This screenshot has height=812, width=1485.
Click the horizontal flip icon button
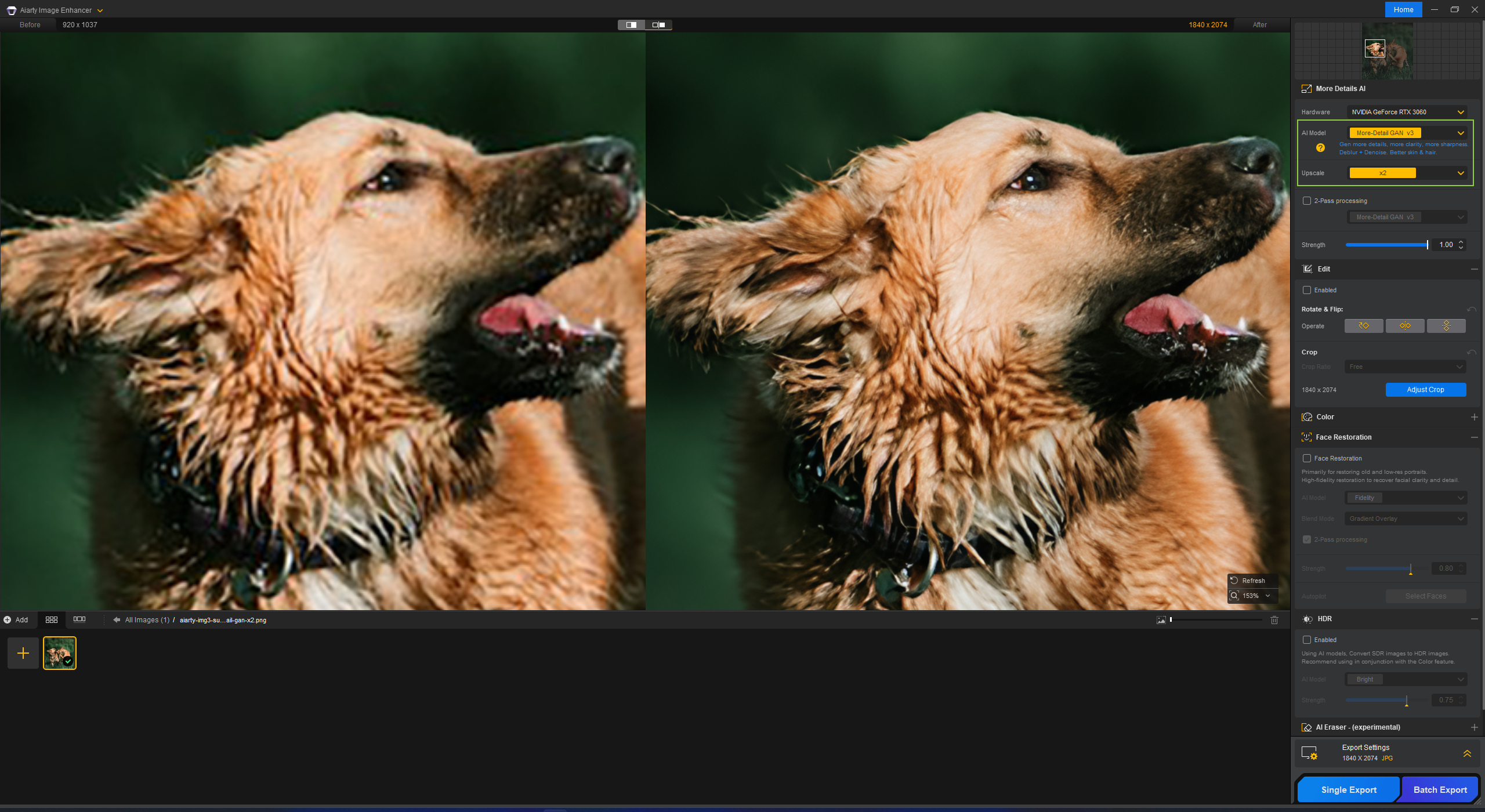pos(1405,326)
